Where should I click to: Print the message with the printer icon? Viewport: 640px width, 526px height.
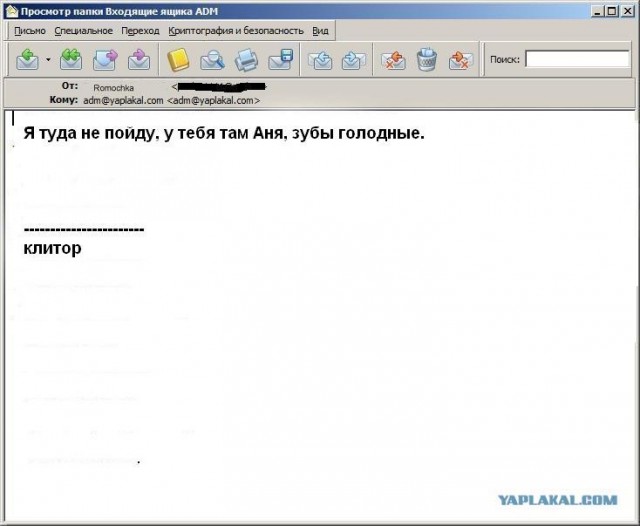tap(246, 60)
